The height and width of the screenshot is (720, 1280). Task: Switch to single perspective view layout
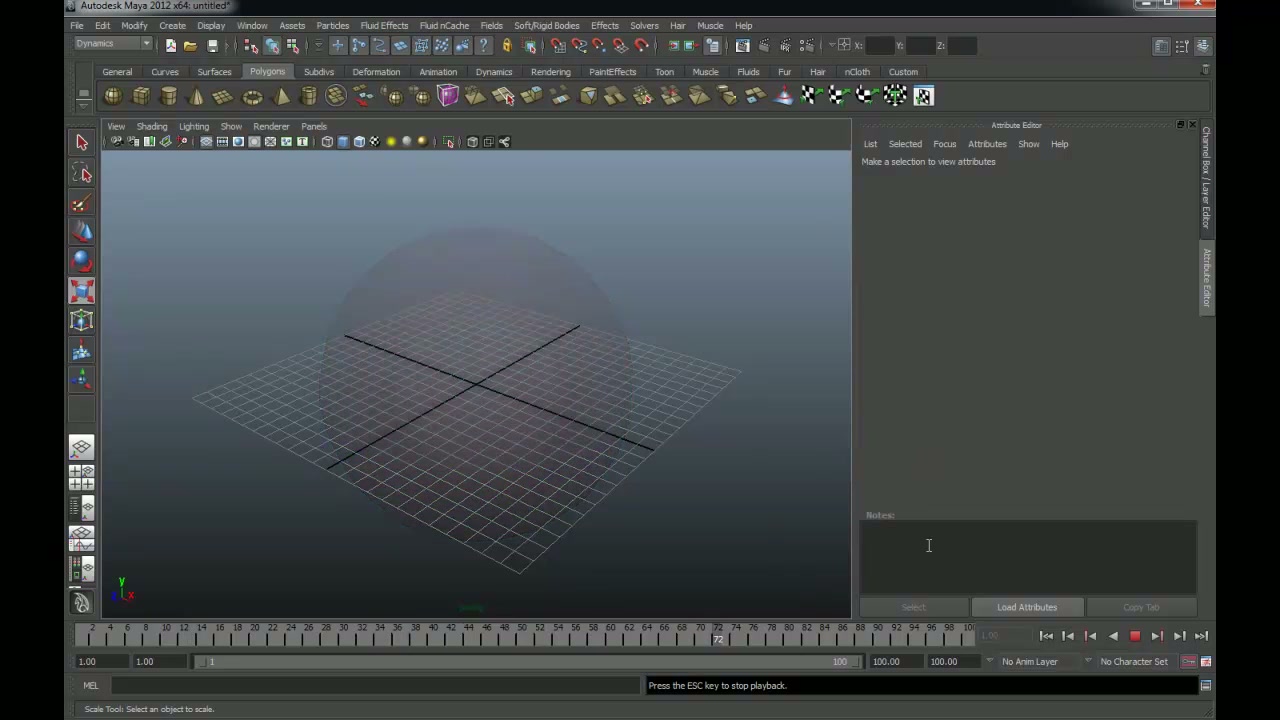82,447
